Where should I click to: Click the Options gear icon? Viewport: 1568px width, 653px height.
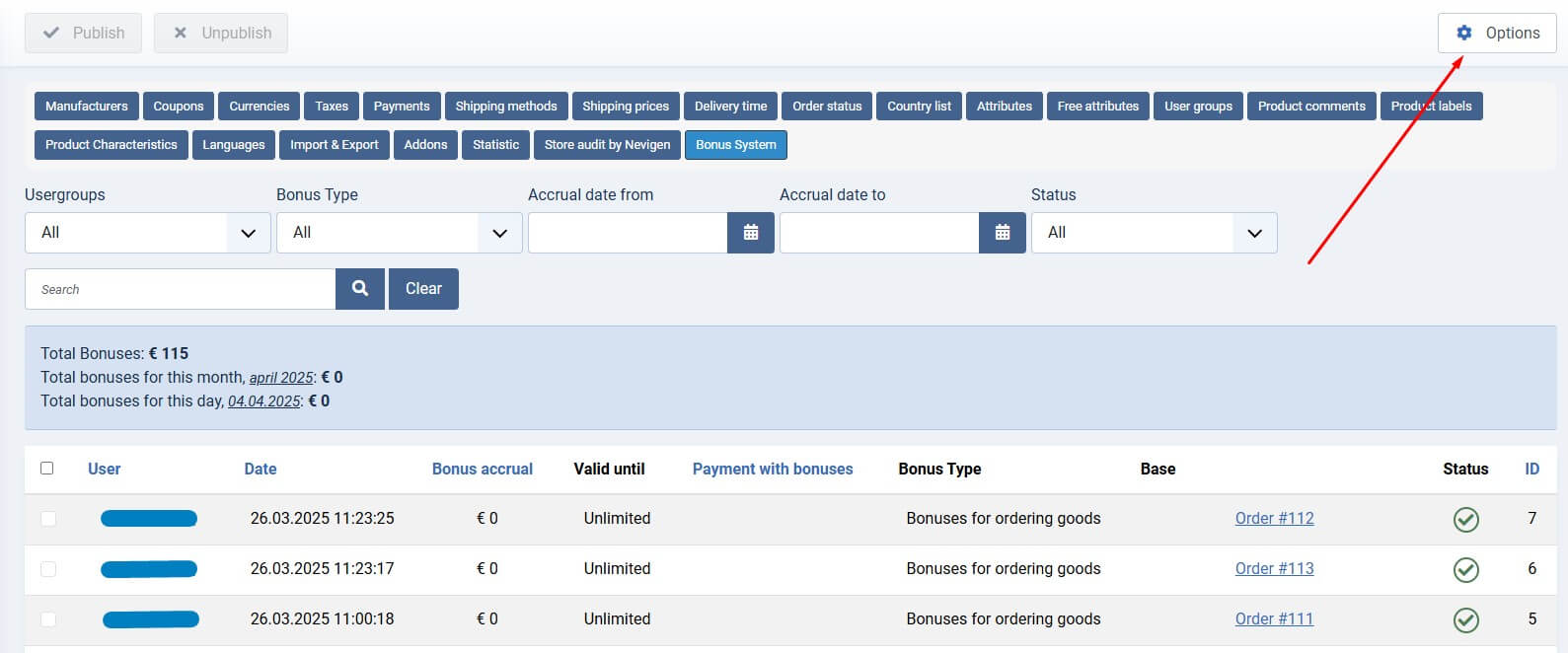1464,33
